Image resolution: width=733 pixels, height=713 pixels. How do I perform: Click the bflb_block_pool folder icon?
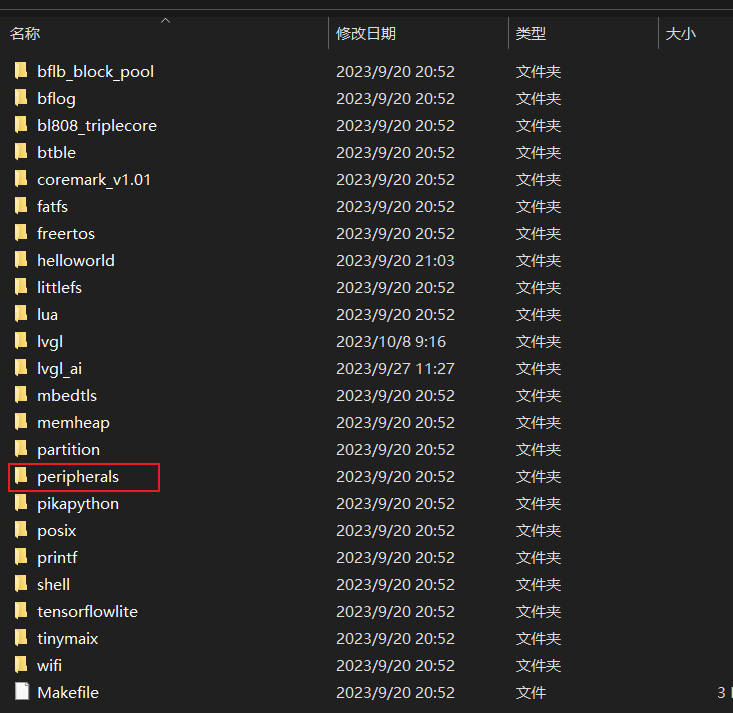(x=21, y=71)
